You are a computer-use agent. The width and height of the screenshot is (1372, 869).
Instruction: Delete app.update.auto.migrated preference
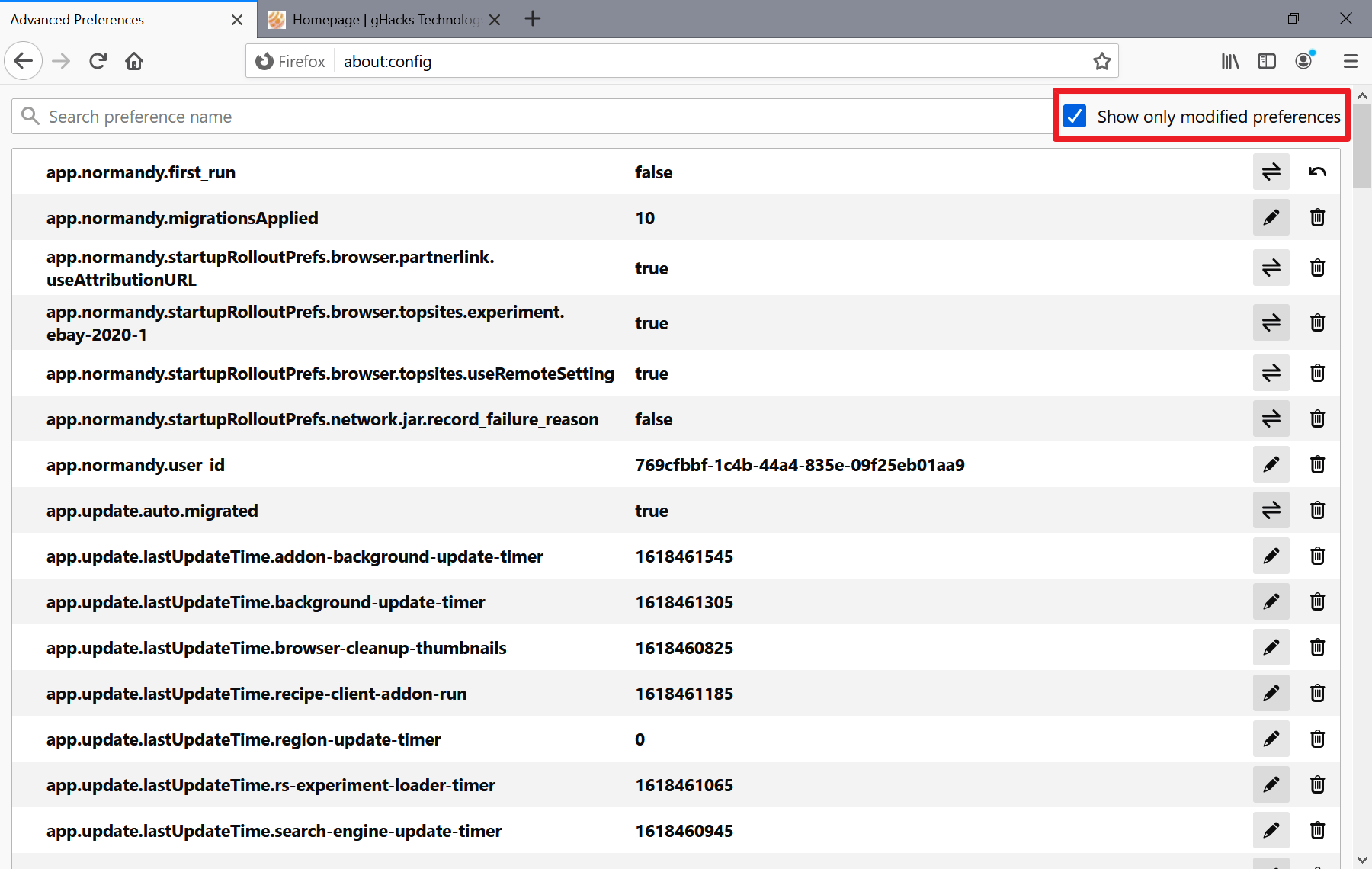tap(1317, 511)
